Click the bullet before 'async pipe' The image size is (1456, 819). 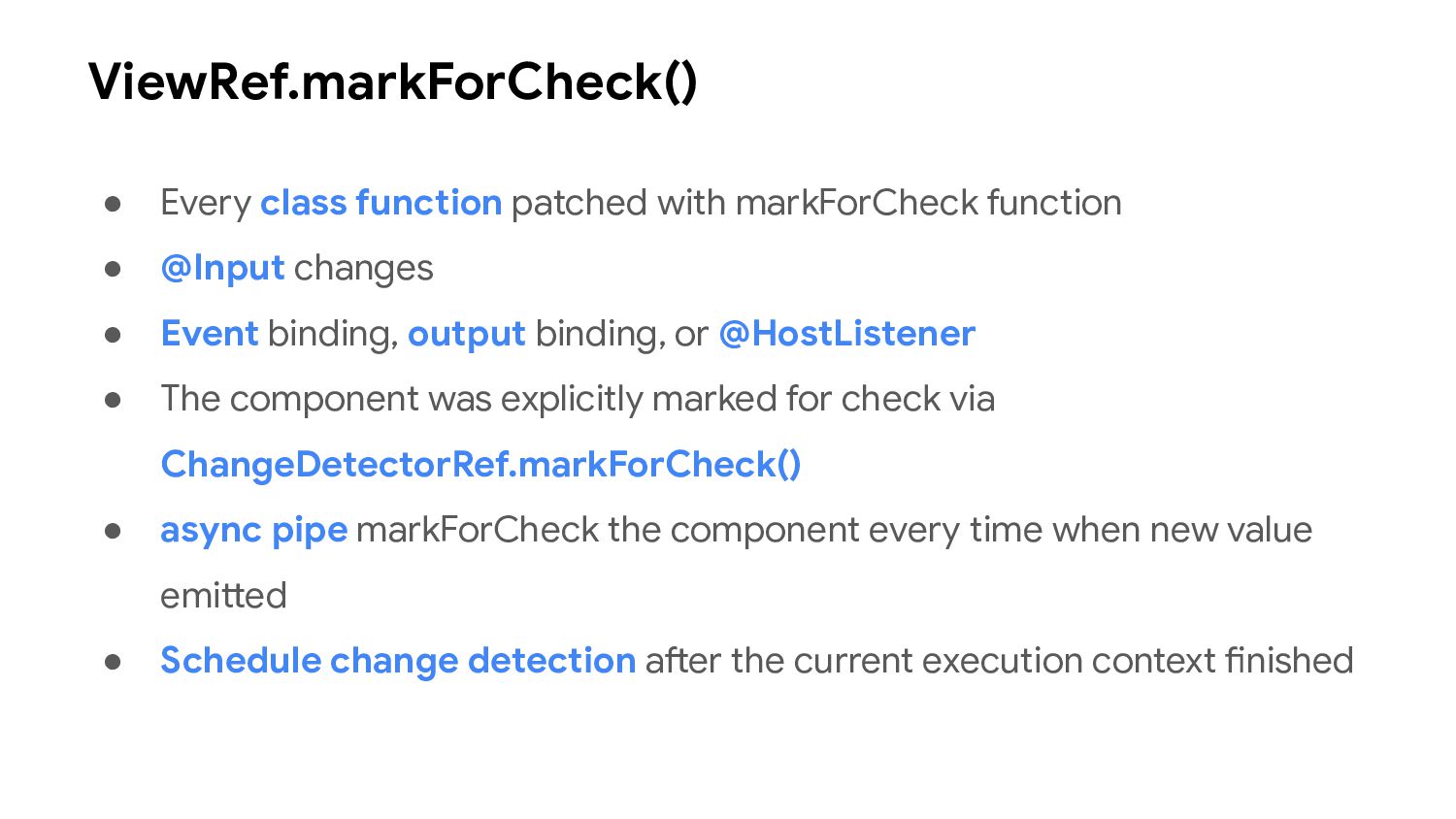click(x=113, y=530)
